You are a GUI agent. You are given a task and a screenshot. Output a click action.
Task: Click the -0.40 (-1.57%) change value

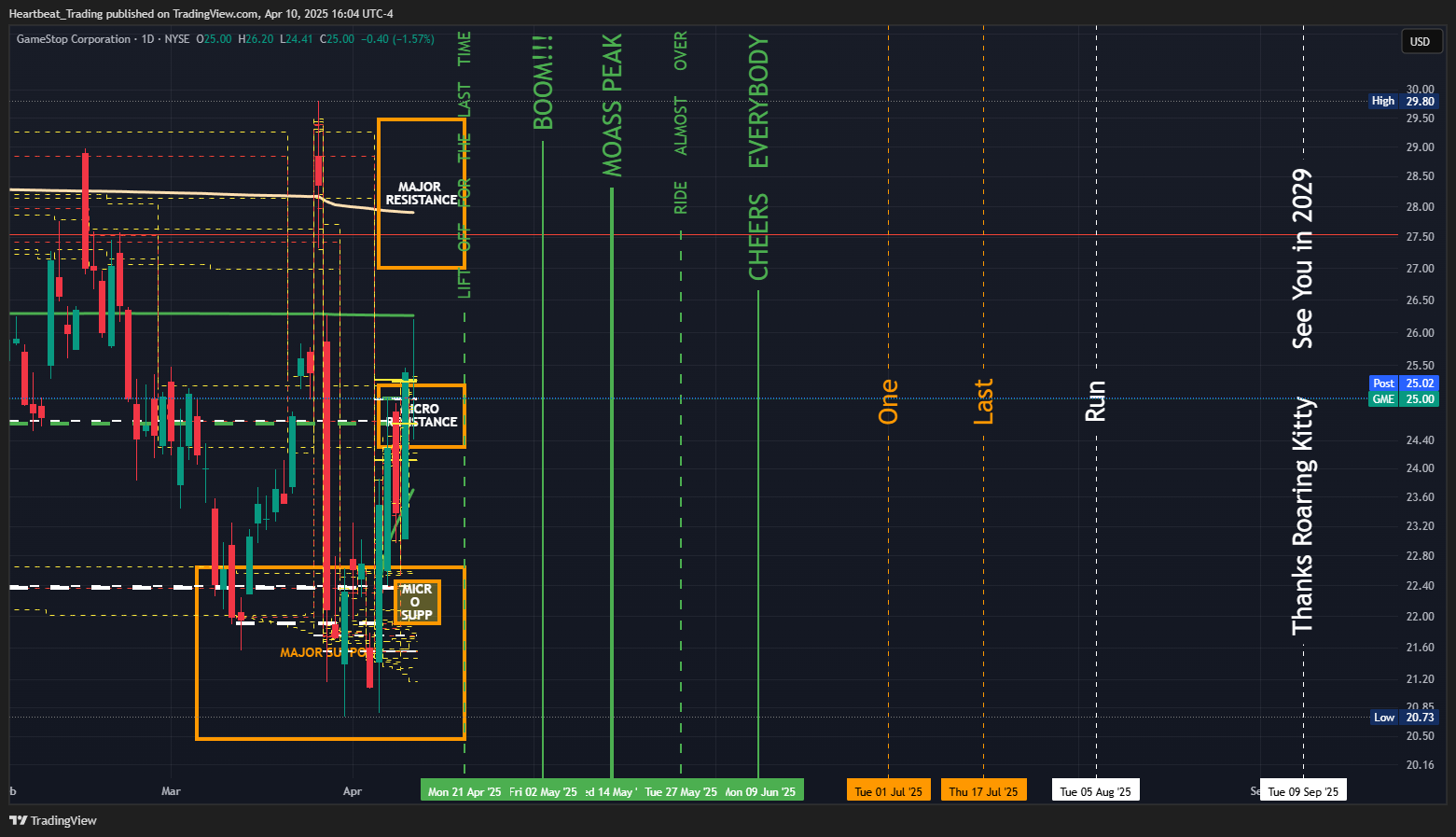pos(397,39)
